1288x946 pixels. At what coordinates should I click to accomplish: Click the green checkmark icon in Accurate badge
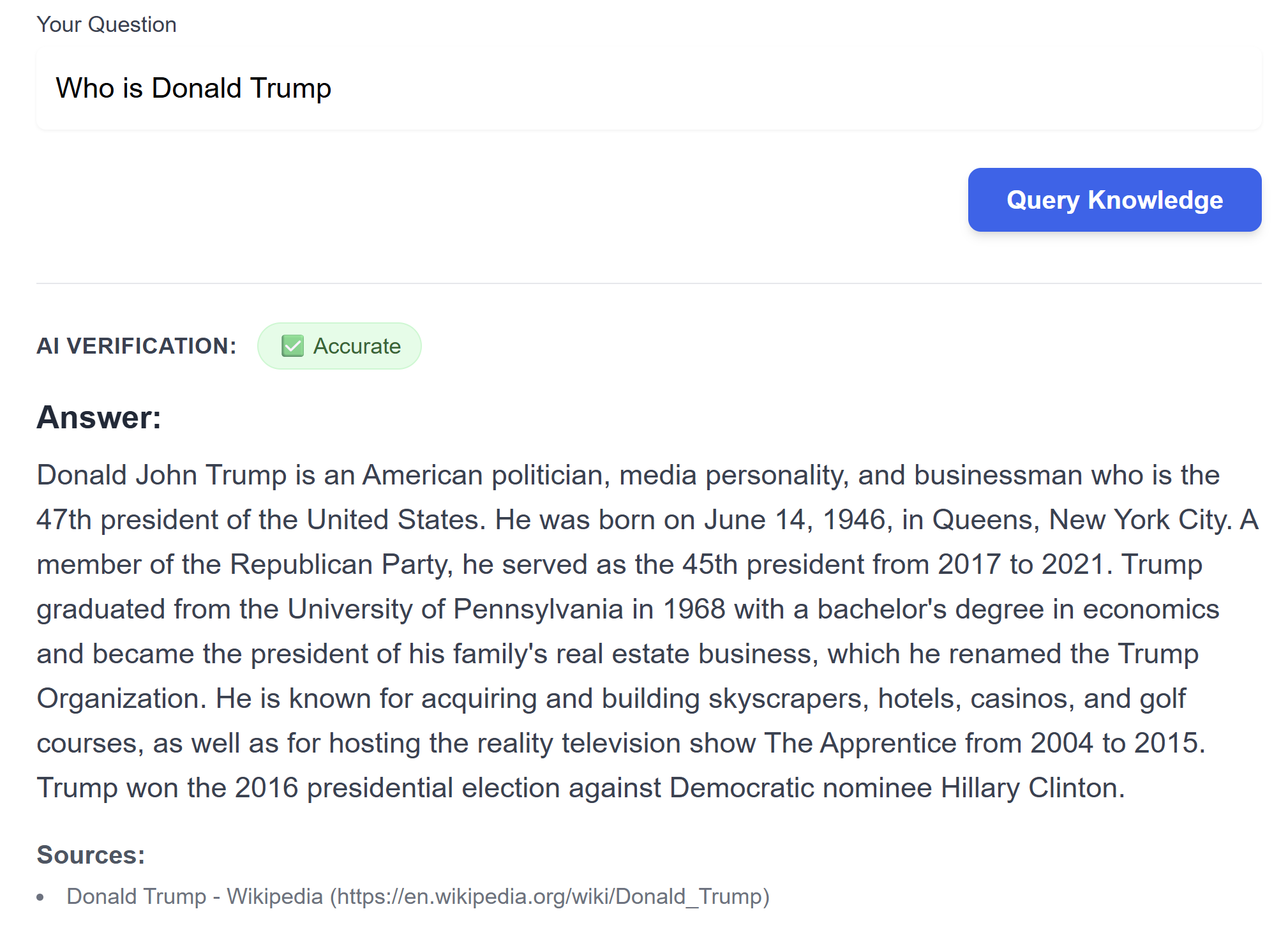[292, 346]
